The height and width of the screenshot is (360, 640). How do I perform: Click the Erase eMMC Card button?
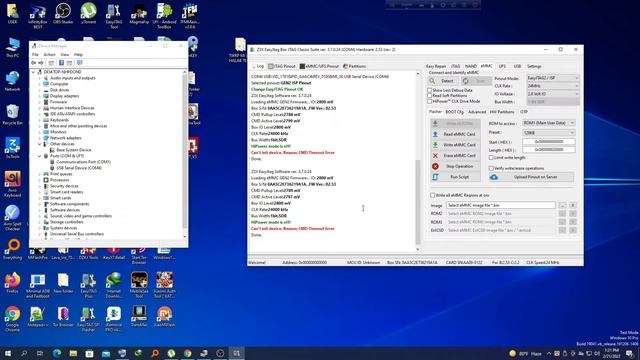[x=455, y=156]
